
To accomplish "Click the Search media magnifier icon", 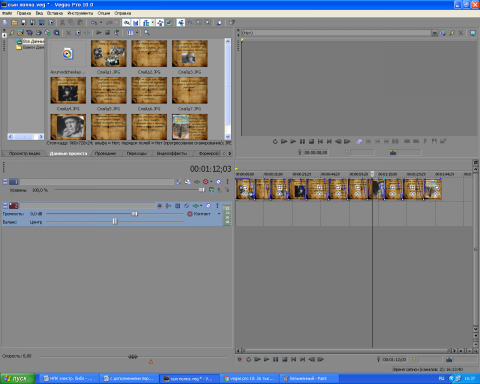I will tap(147, 32).
